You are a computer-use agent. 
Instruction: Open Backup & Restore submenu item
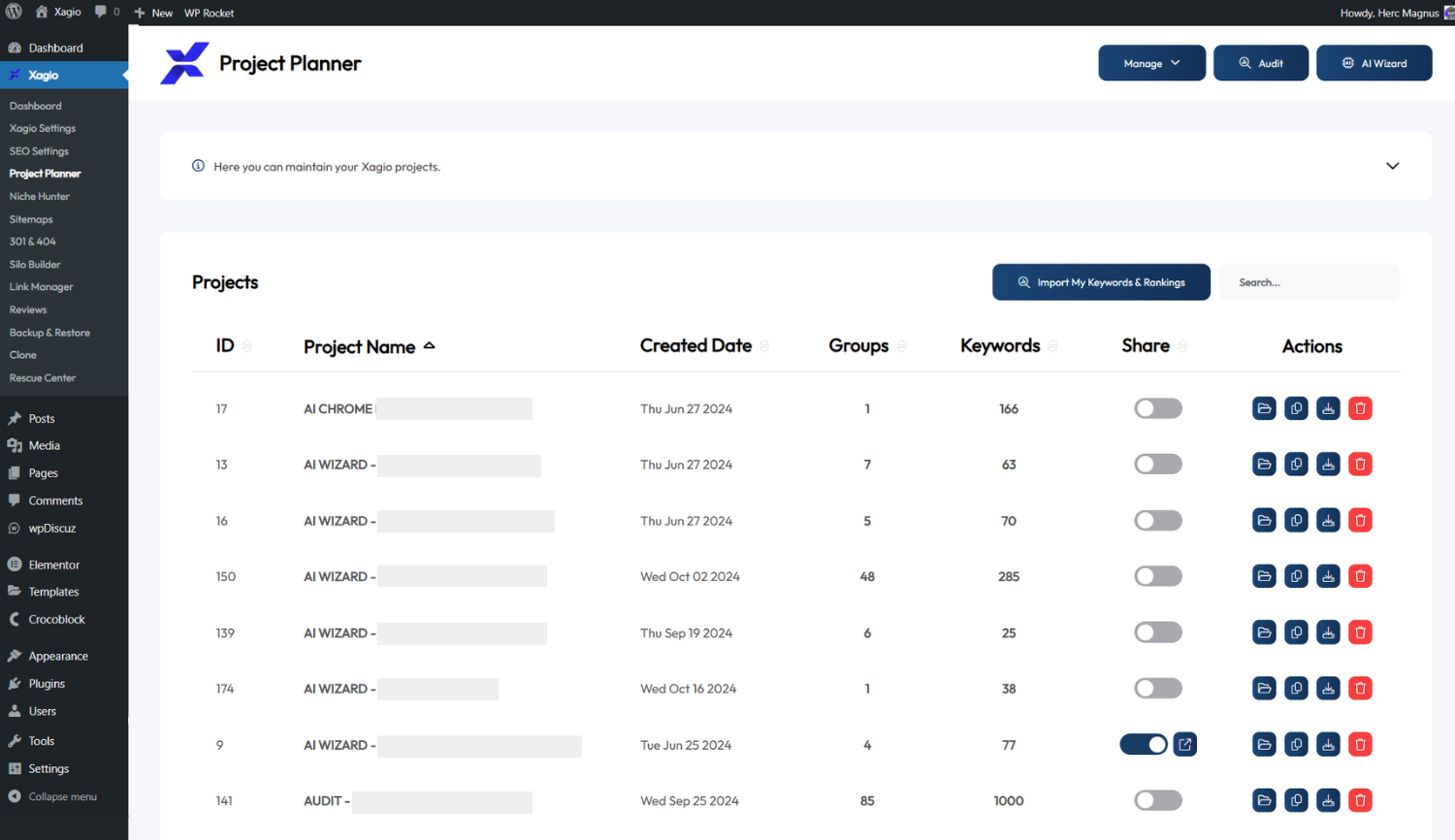pos(49,333)
